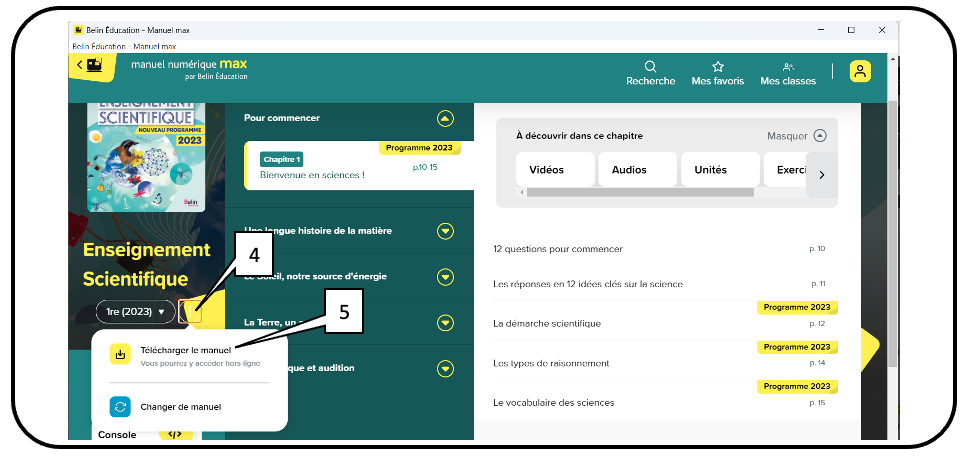
Task: Click the Recherche magnifier icon
Action: [650, 67]
